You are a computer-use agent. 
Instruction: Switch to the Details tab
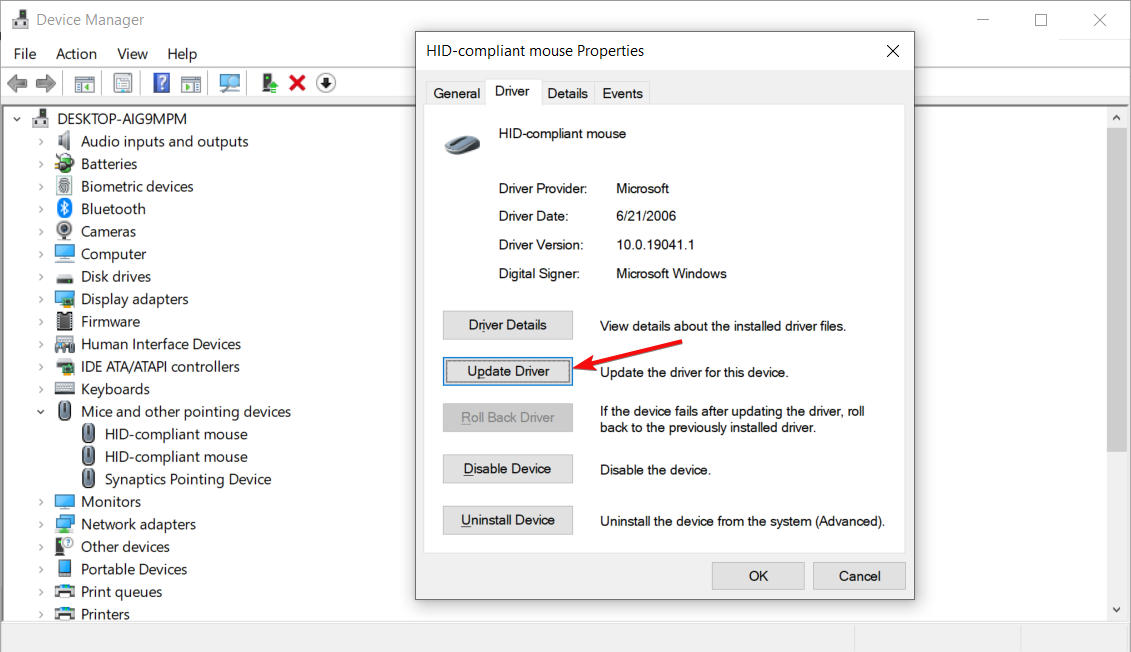click(x=567, y=93)
